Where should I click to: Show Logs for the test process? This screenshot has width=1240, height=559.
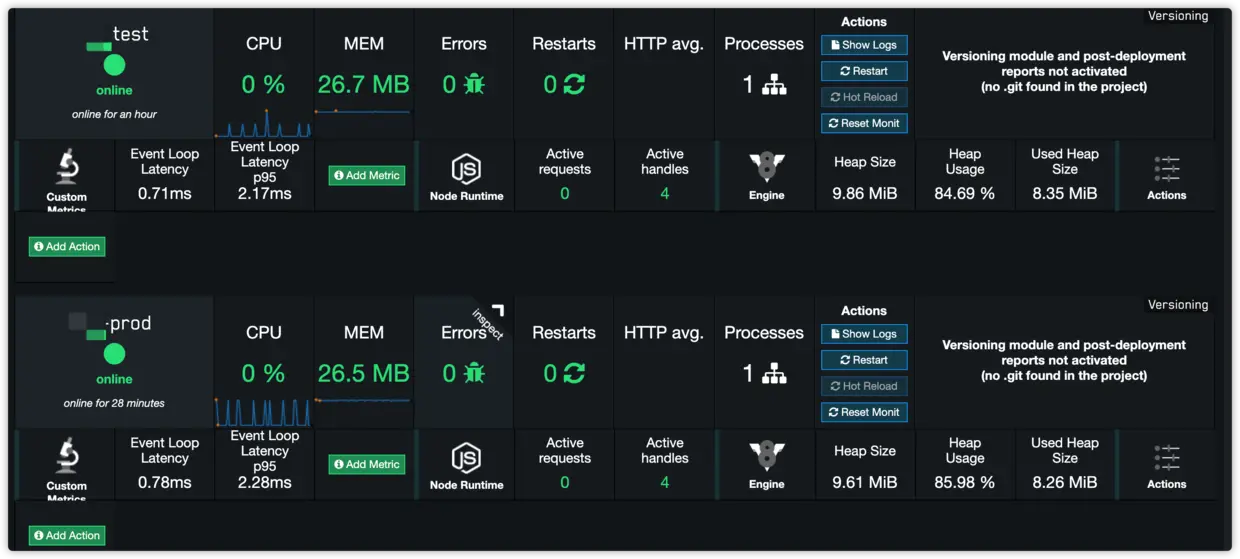864,45
